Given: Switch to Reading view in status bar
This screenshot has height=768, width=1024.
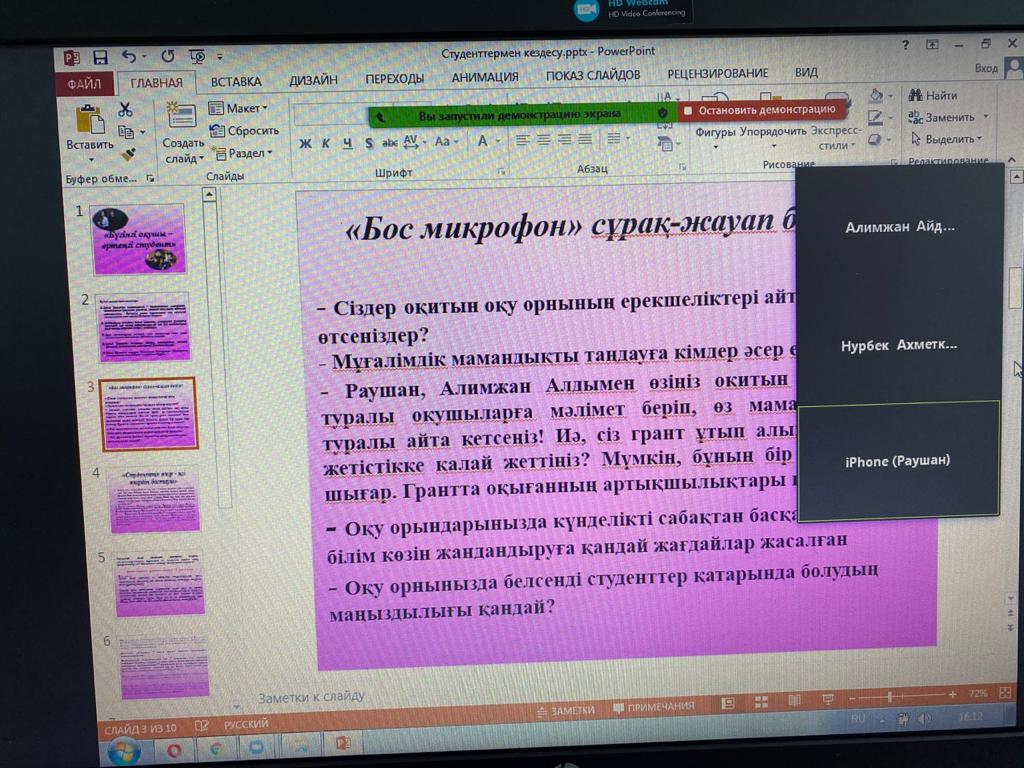Looking at the screenshot, I should click(x=794, y=700).
